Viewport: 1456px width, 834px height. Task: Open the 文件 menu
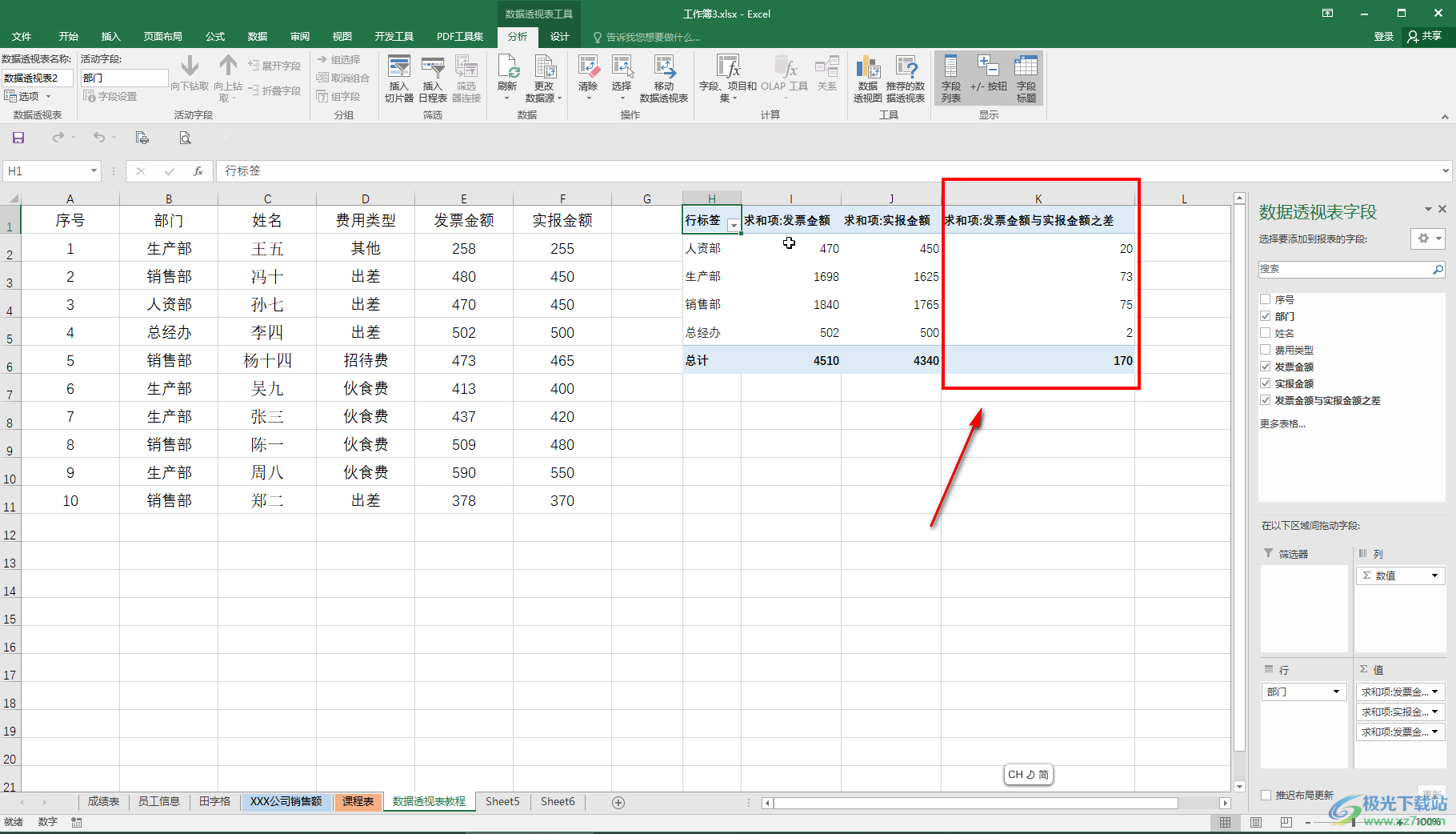22,36
